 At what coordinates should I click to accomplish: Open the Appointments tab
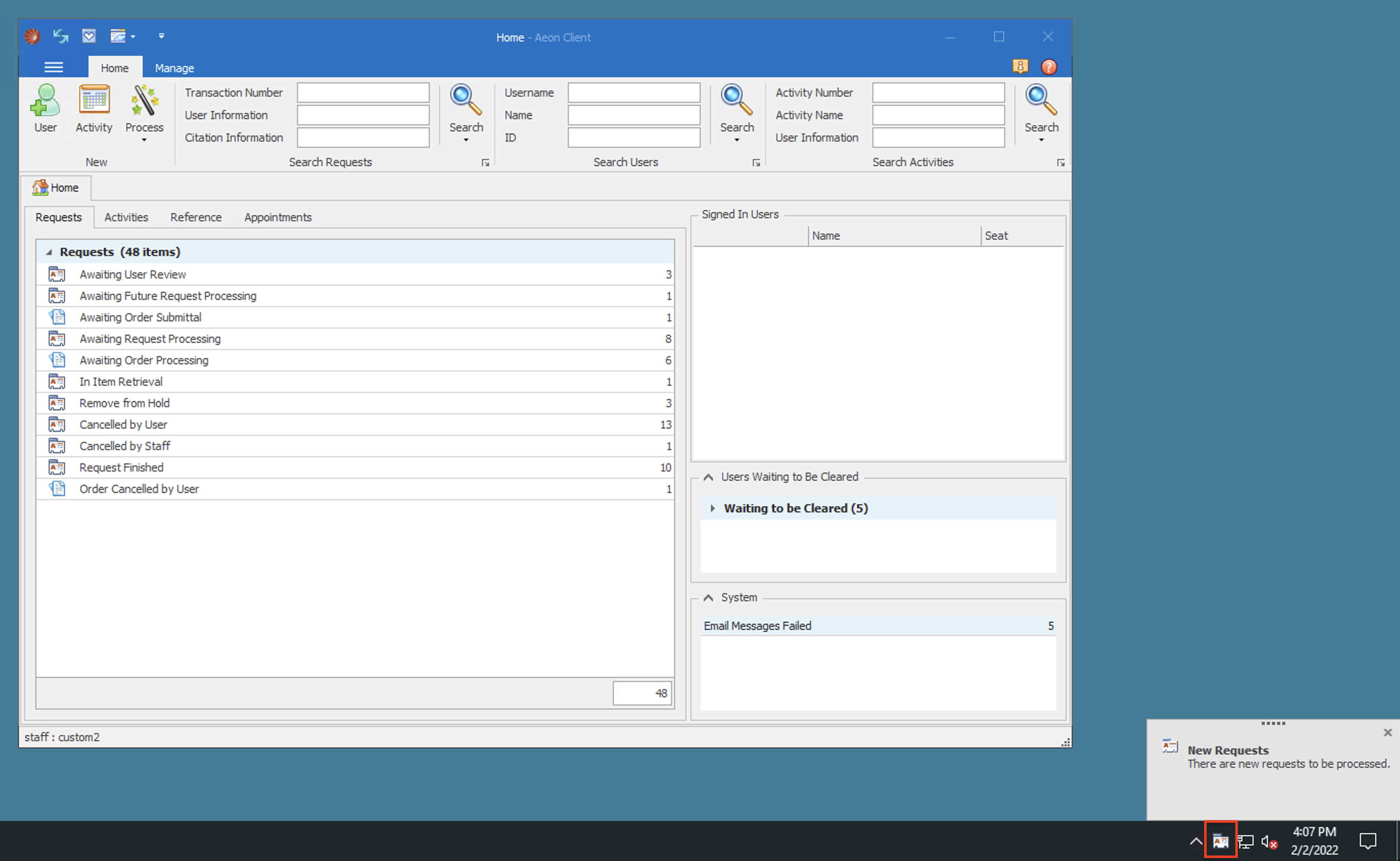pyautogui.click(x=278, y=217)
